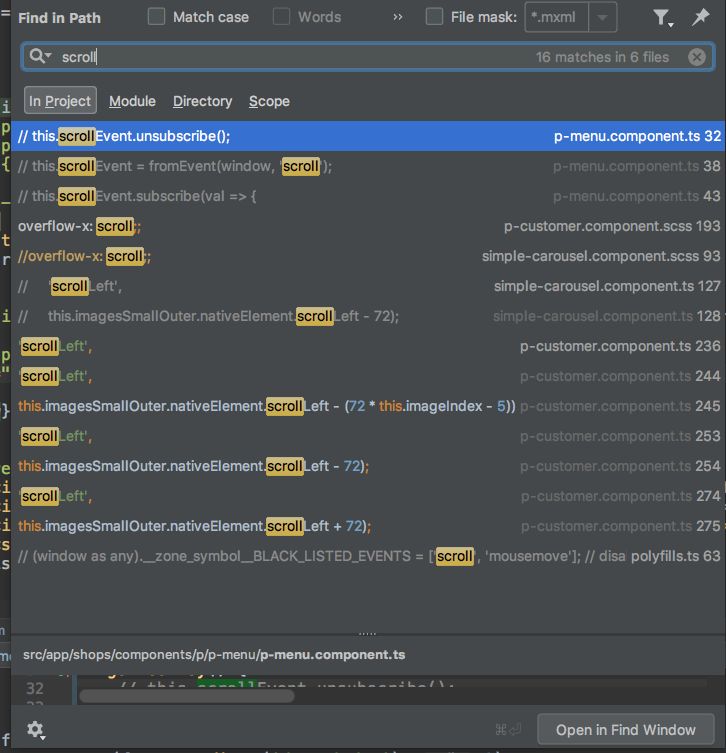Screen dimensions: 726x753
Task: Switch to the Directory scope tab
Action: [202, 101]
